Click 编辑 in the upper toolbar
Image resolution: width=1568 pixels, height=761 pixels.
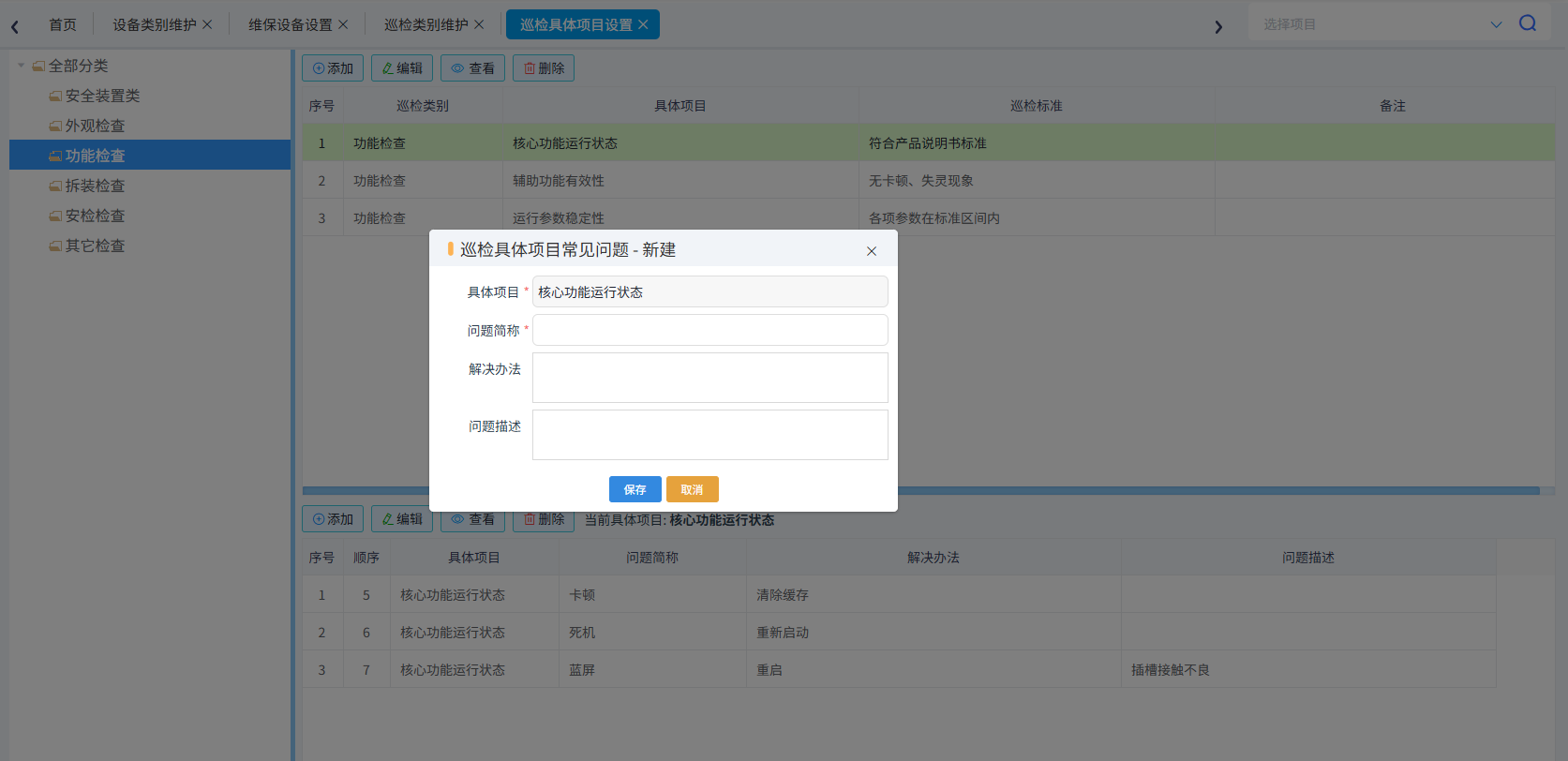(402, 68)
